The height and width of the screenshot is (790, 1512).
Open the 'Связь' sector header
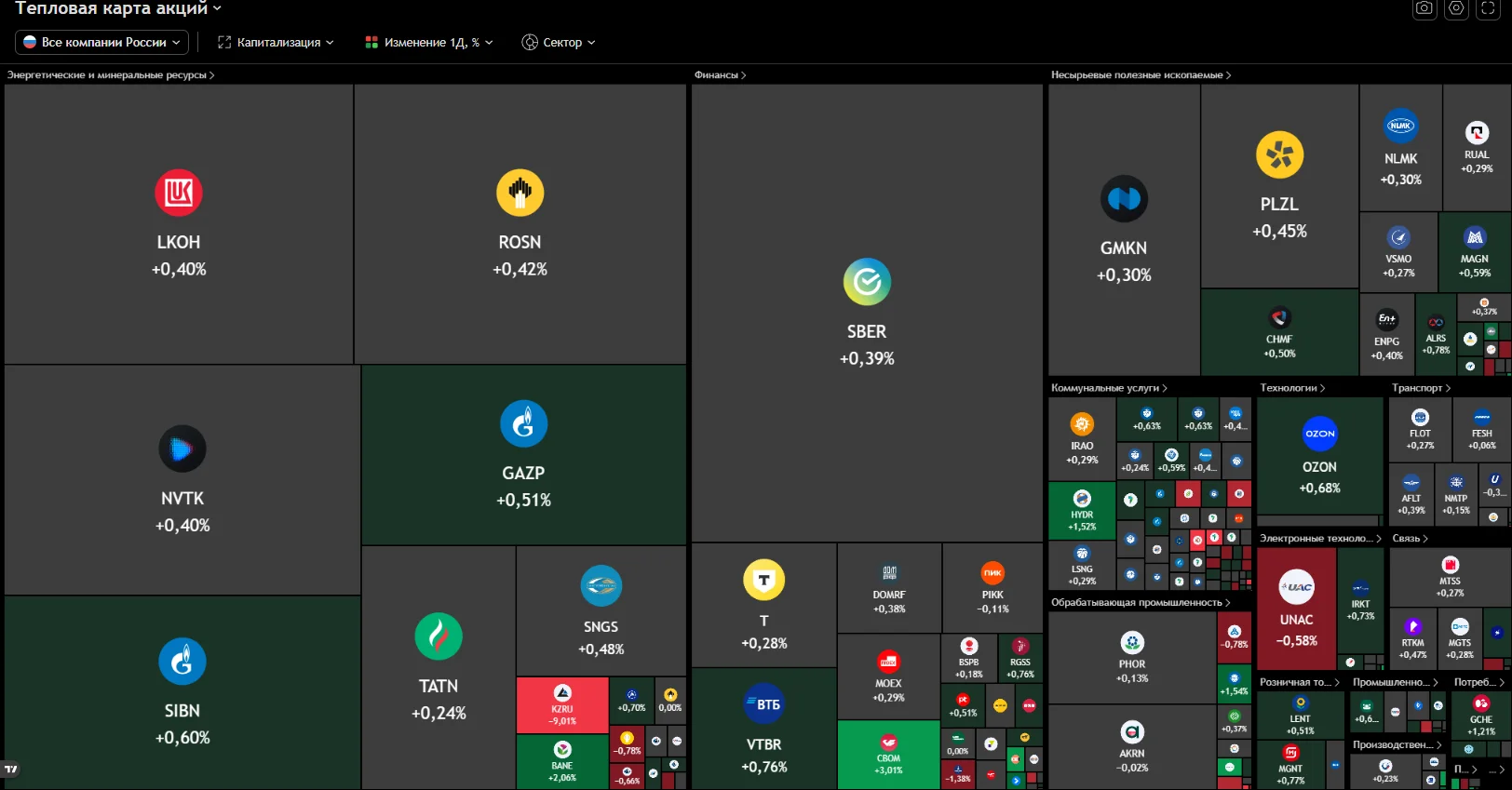tap(1410, 539)
